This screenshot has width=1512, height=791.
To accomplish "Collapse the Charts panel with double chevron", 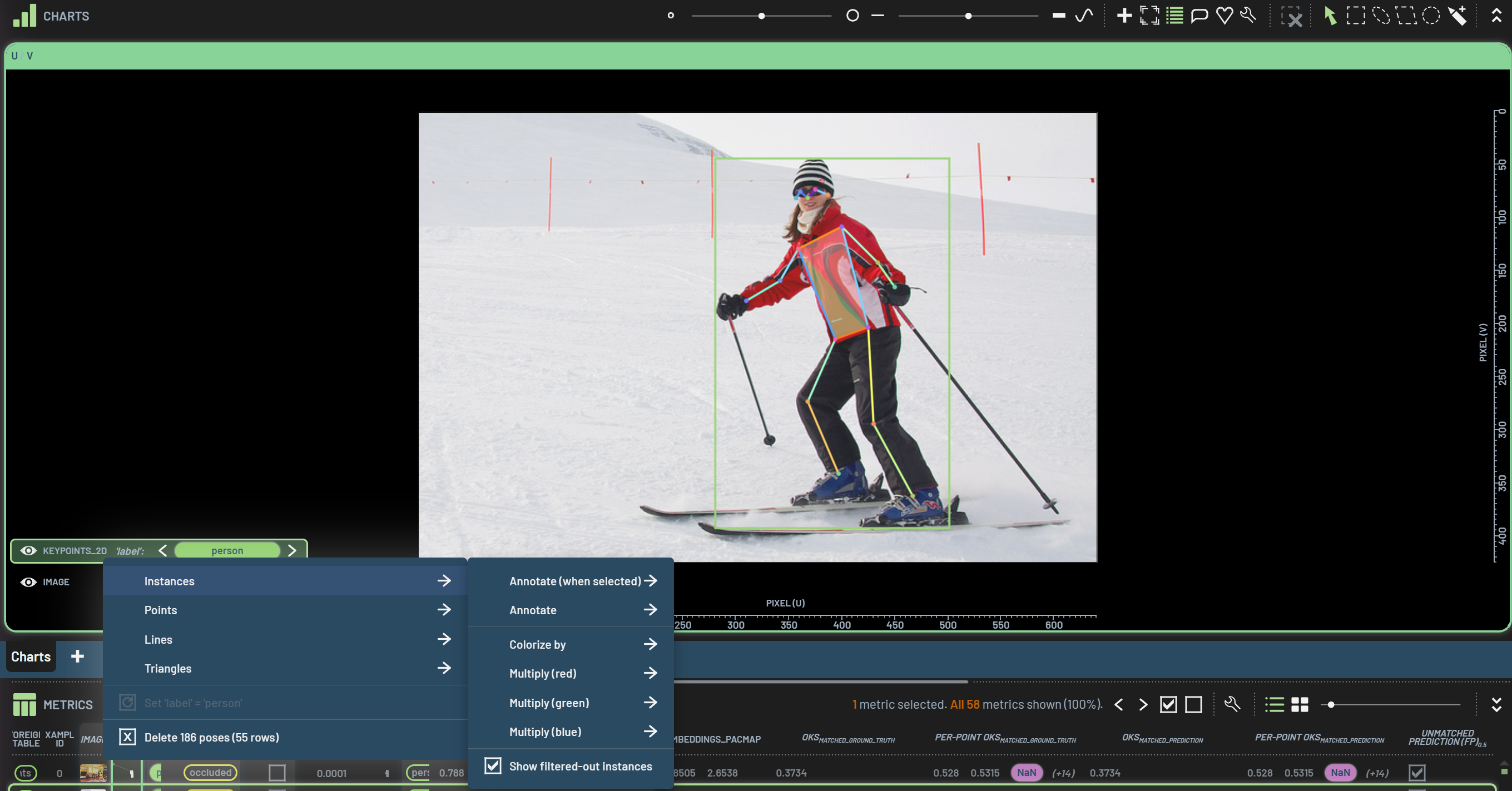I will (x=1496, y=16).
